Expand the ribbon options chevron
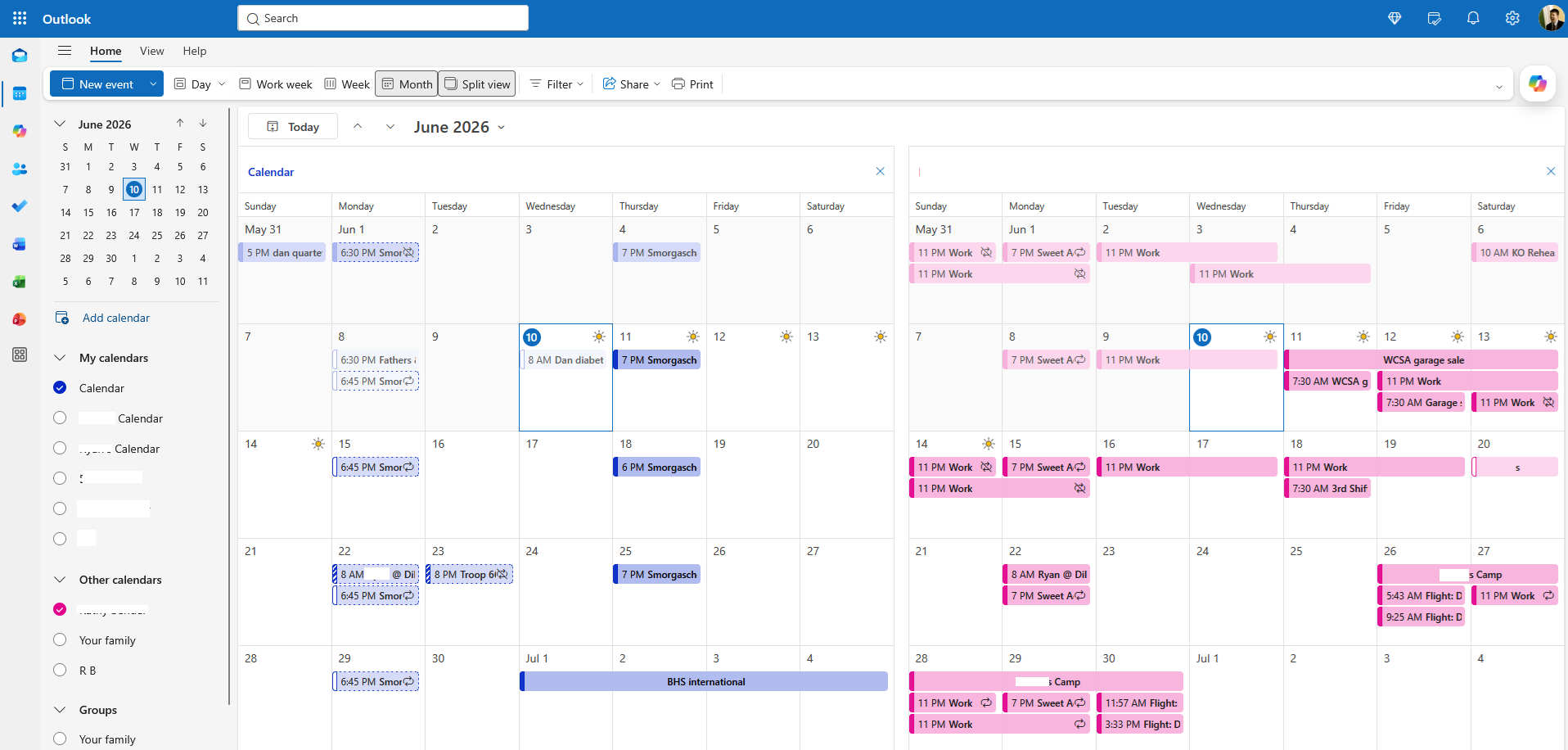The image size is (1568, 750). tap(1499, 86)
